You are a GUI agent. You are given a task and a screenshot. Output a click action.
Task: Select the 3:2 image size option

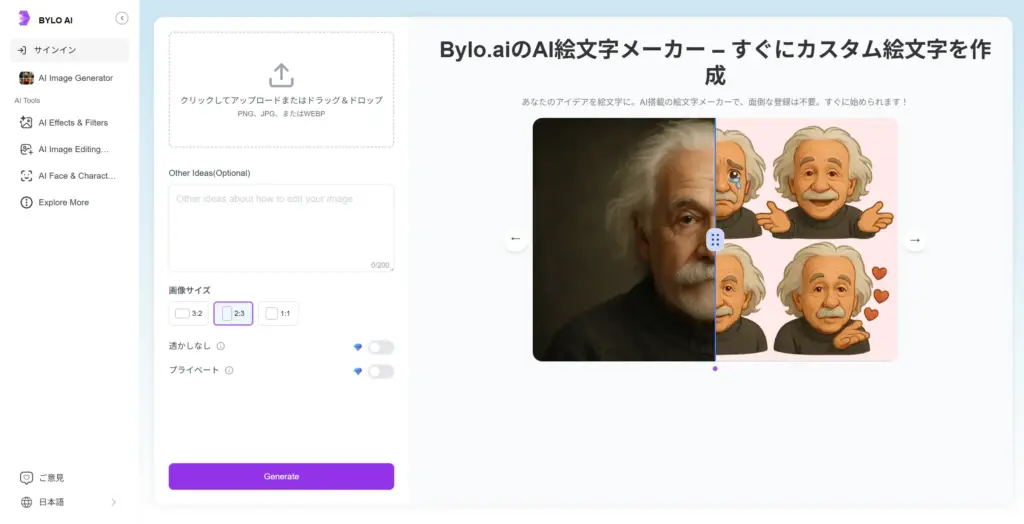[189, 314]
